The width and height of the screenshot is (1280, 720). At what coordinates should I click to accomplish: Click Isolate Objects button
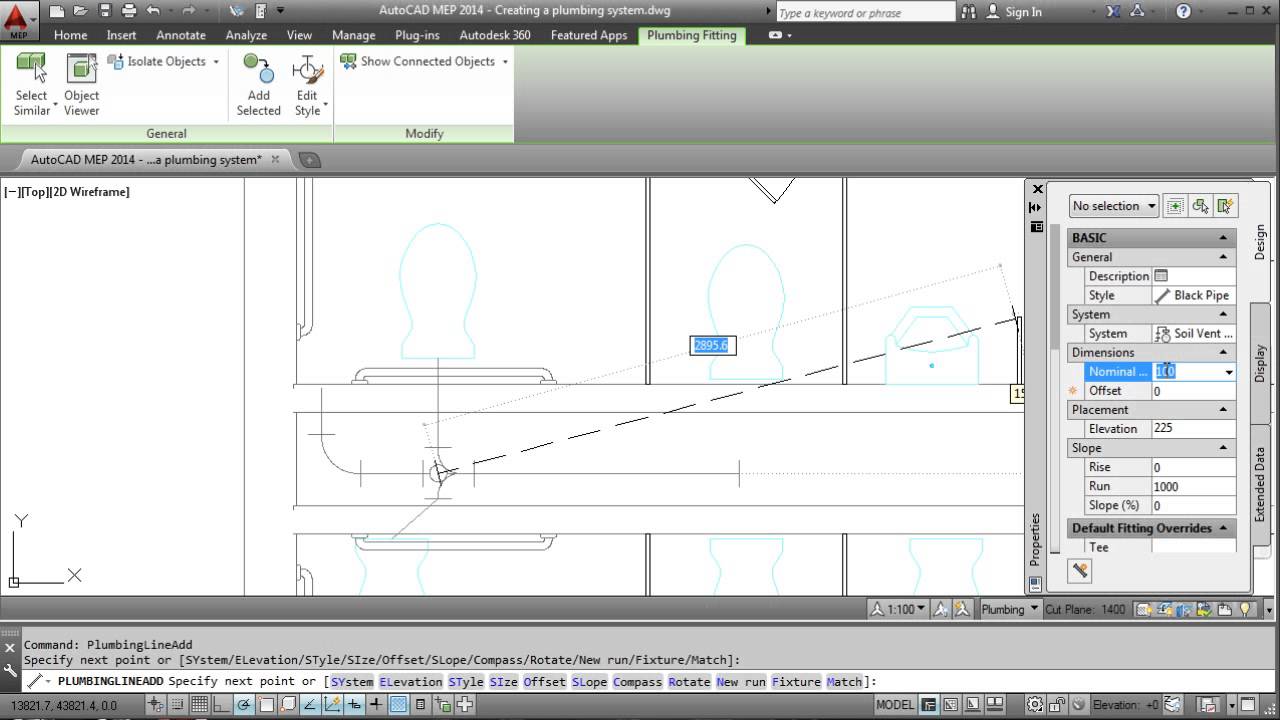click(x=164, y=62)
